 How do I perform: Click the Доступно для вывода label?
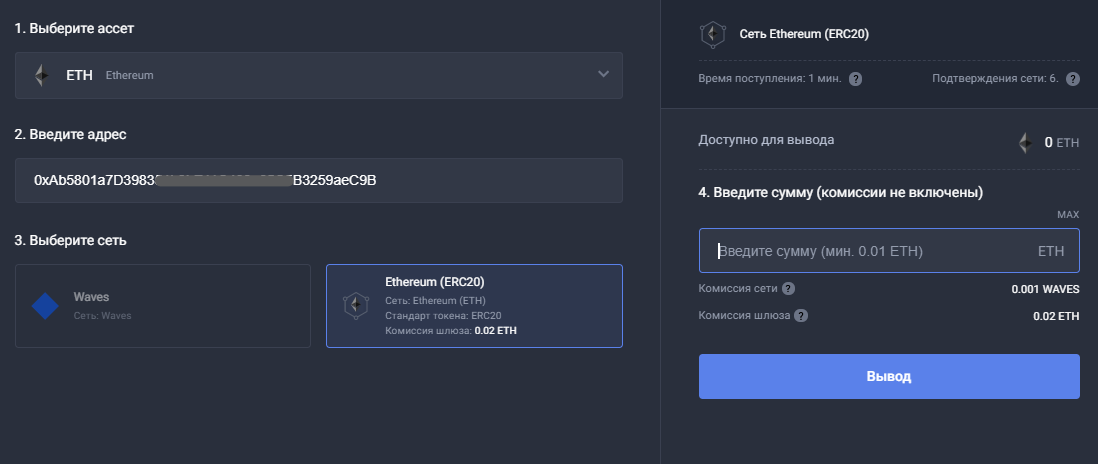tap(765, 140)
